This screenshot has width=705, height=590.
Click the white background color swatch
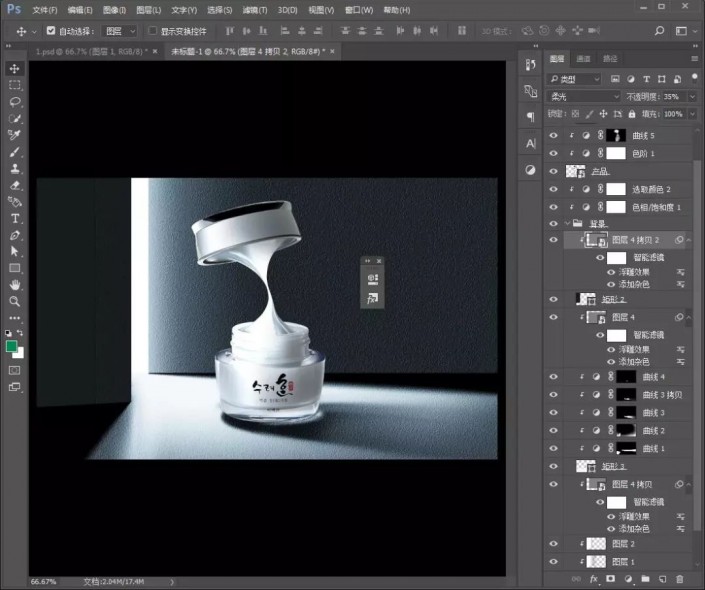20,354
